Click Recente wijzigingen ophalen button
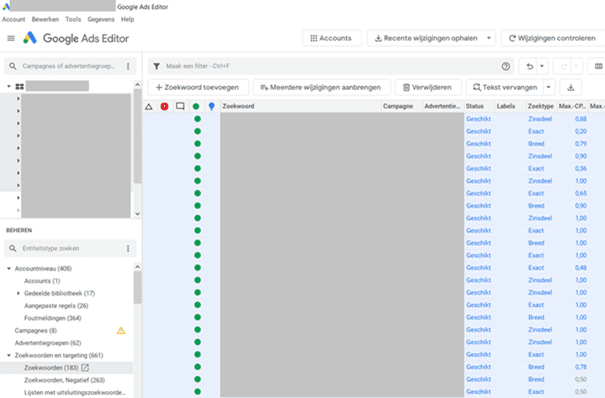605x398 pixels. tap(426, 38)
